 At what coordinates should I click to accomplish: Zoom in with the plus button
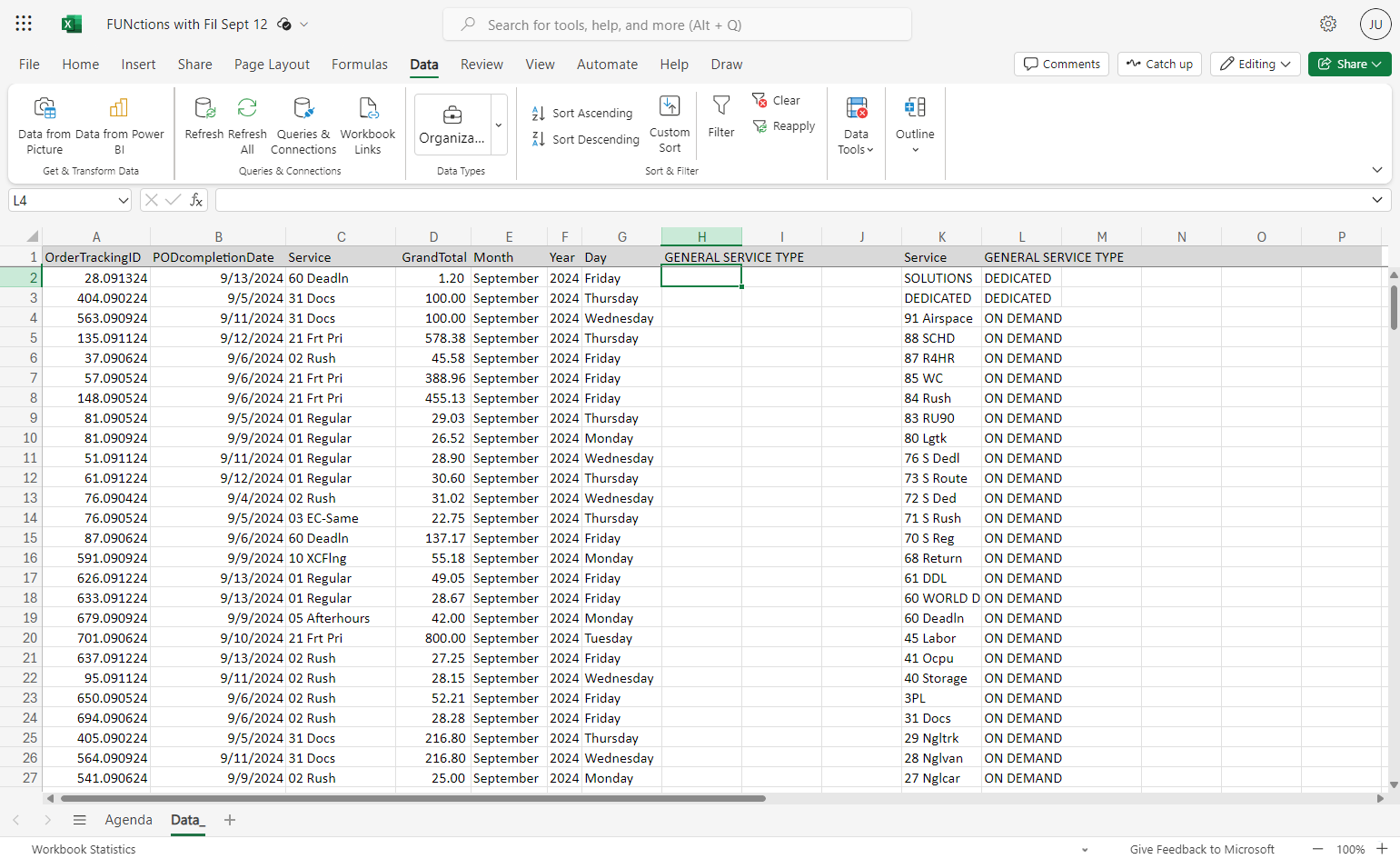[x=1382, y=849]
